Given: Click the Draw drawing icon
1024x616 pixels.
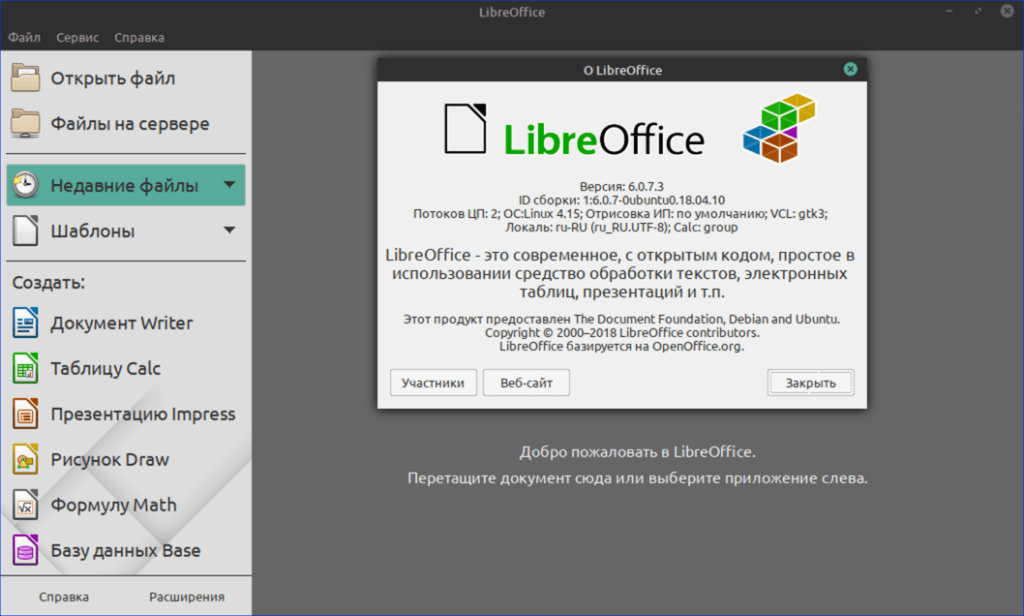Looking at the screenshot, I should coord(25,459).
